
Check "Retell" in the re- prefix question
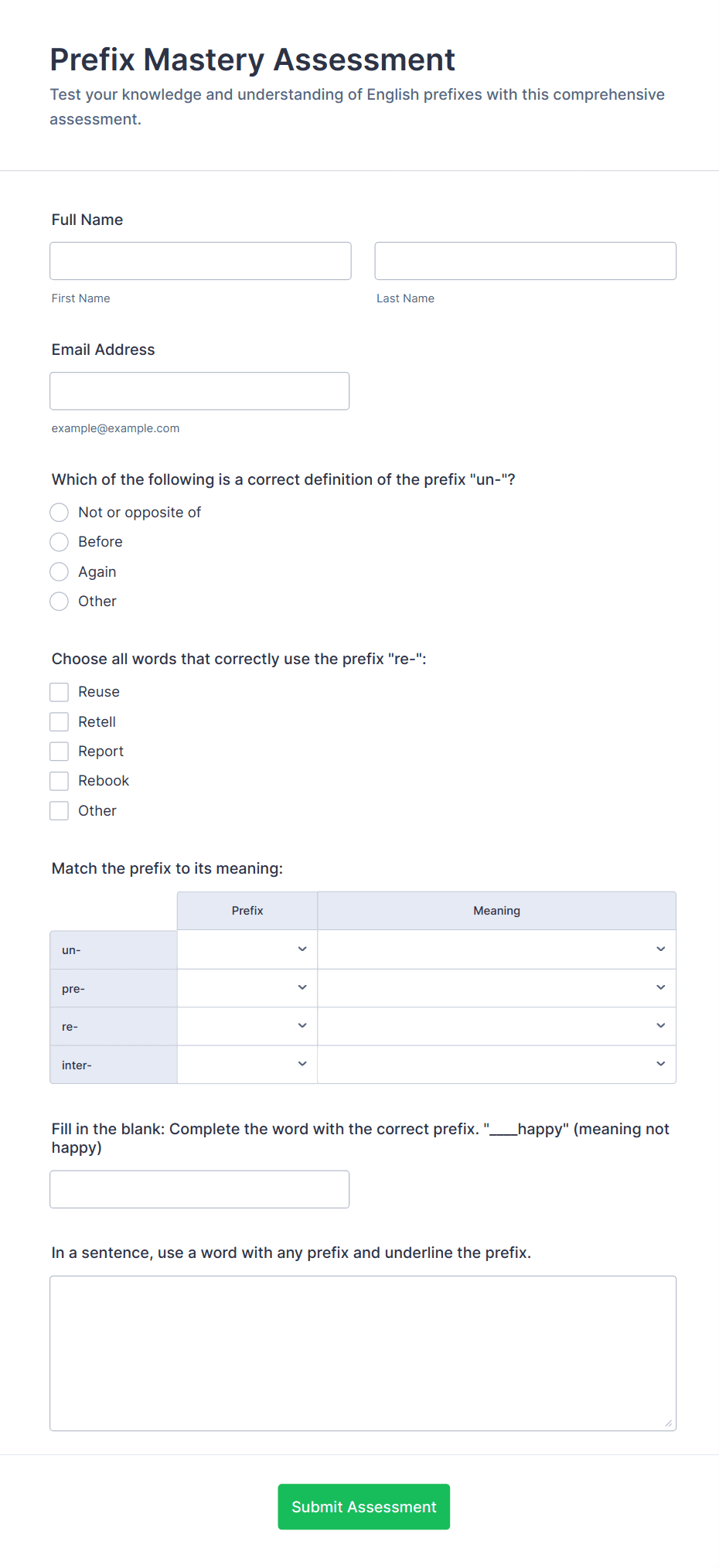click(x=59, y=721)
